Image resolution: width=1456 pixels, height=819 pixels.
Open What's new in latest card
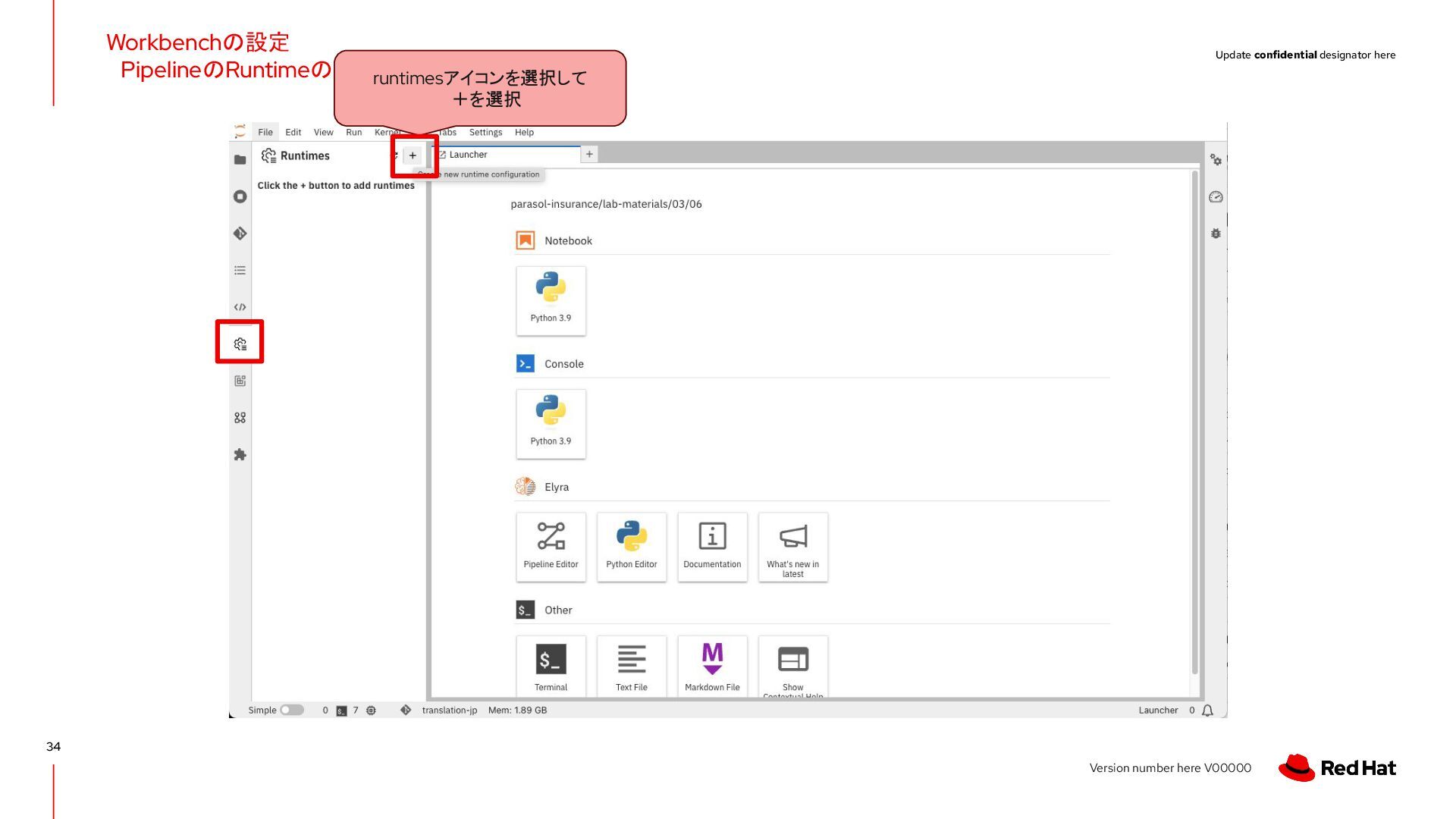[x=793, y=547]
